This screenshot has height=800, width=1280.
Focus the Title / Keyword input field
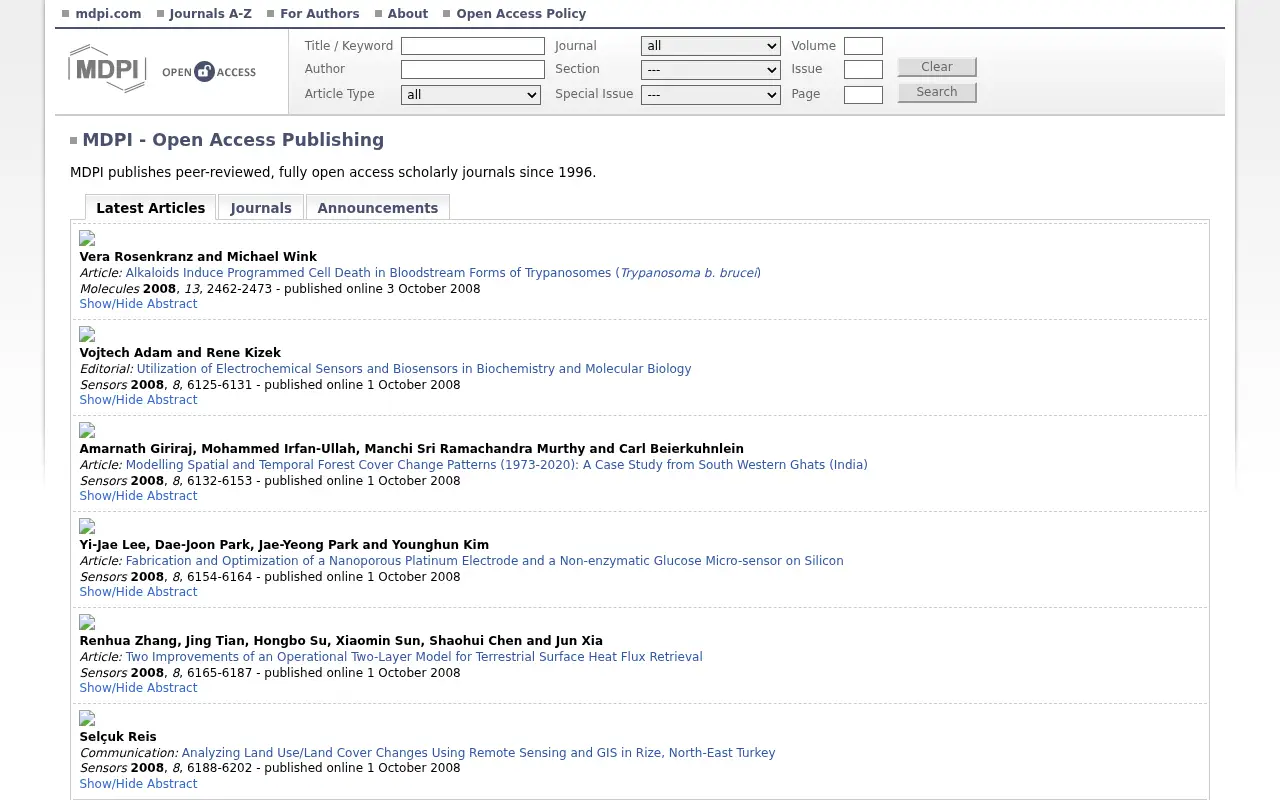click(473, 46)
